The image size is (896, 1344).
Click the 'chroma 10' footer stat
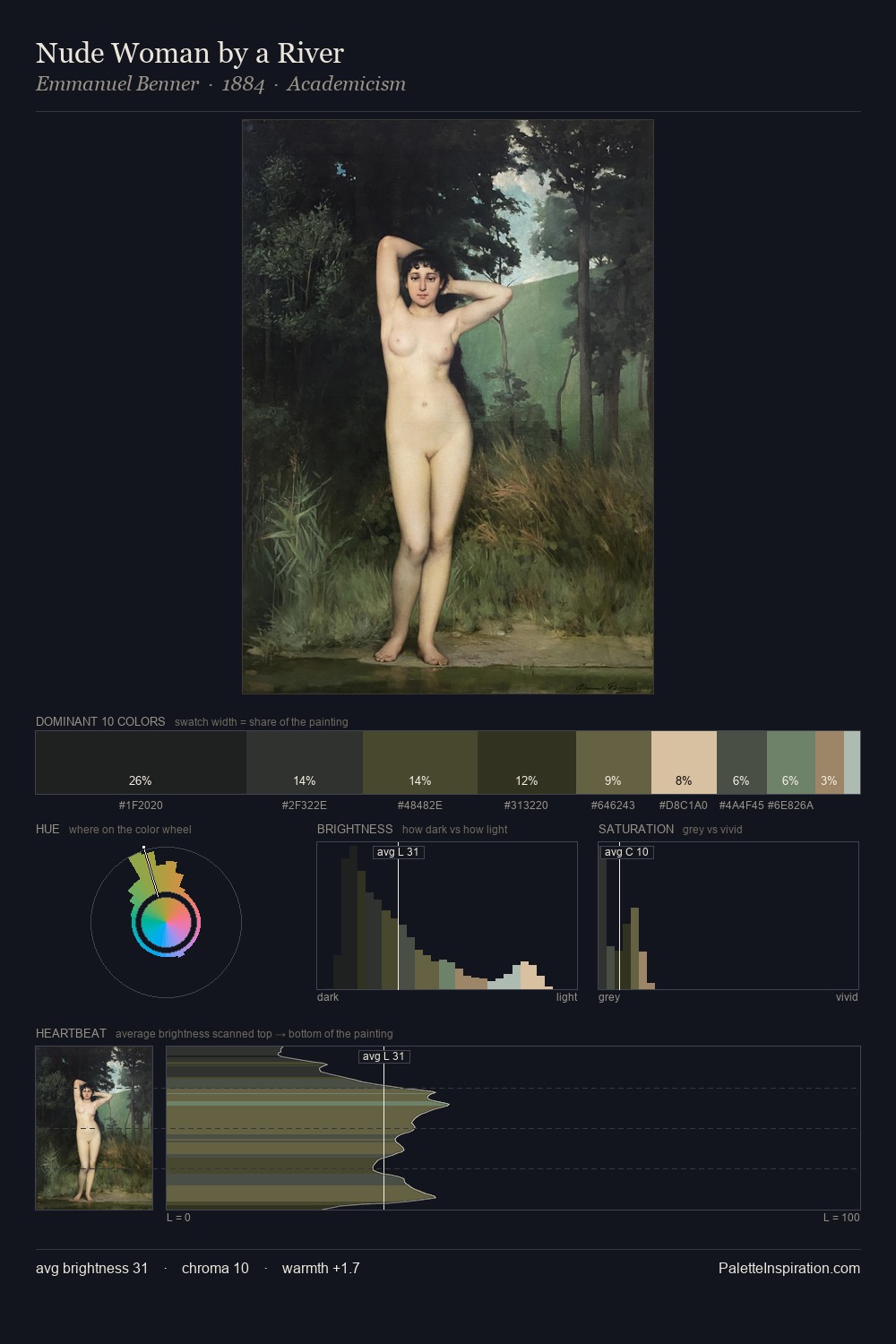pyautogui.click(x=215, y=1268)
